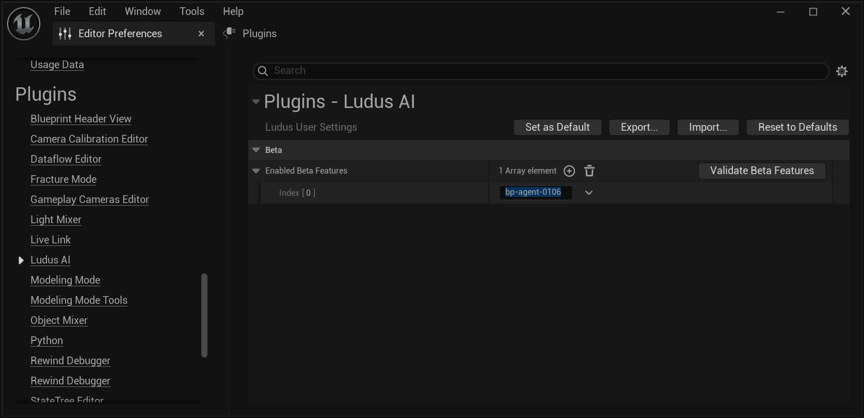Viewport: 864px width, 418px height.
Task: Open Object Mixer settings
Action: point(59,321)
